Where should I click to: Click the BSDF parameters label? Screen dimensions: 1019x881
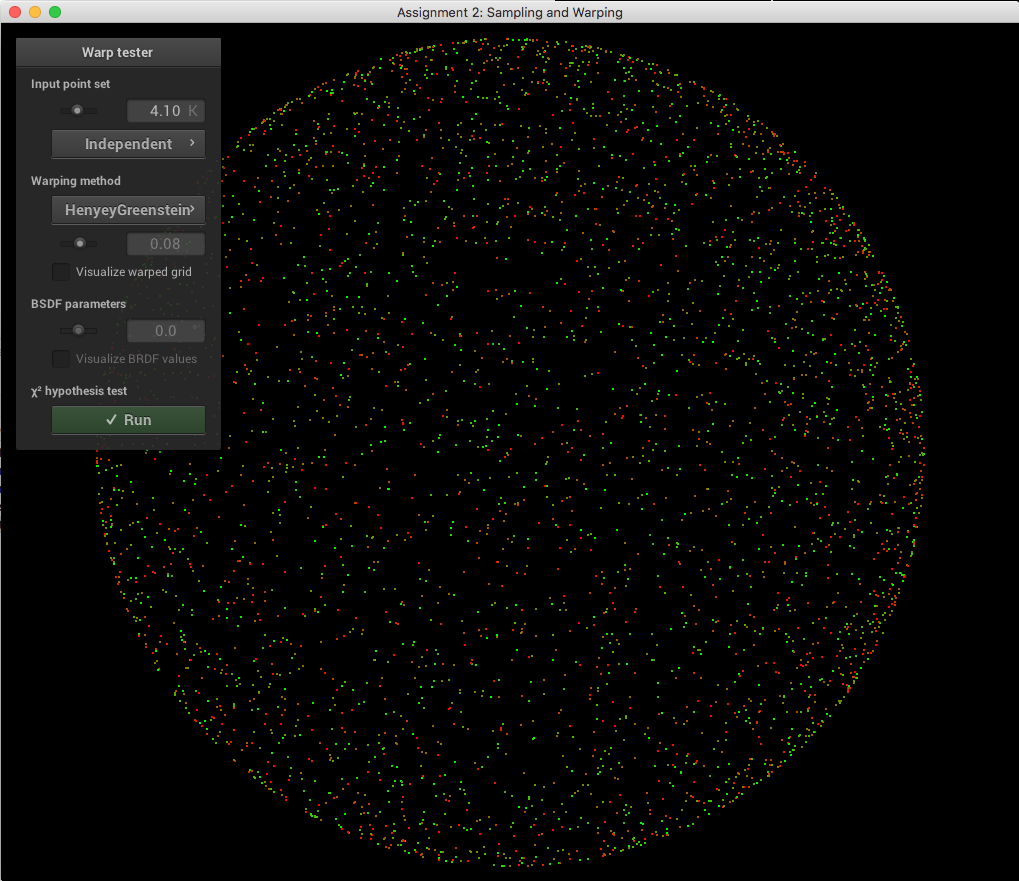78,304
